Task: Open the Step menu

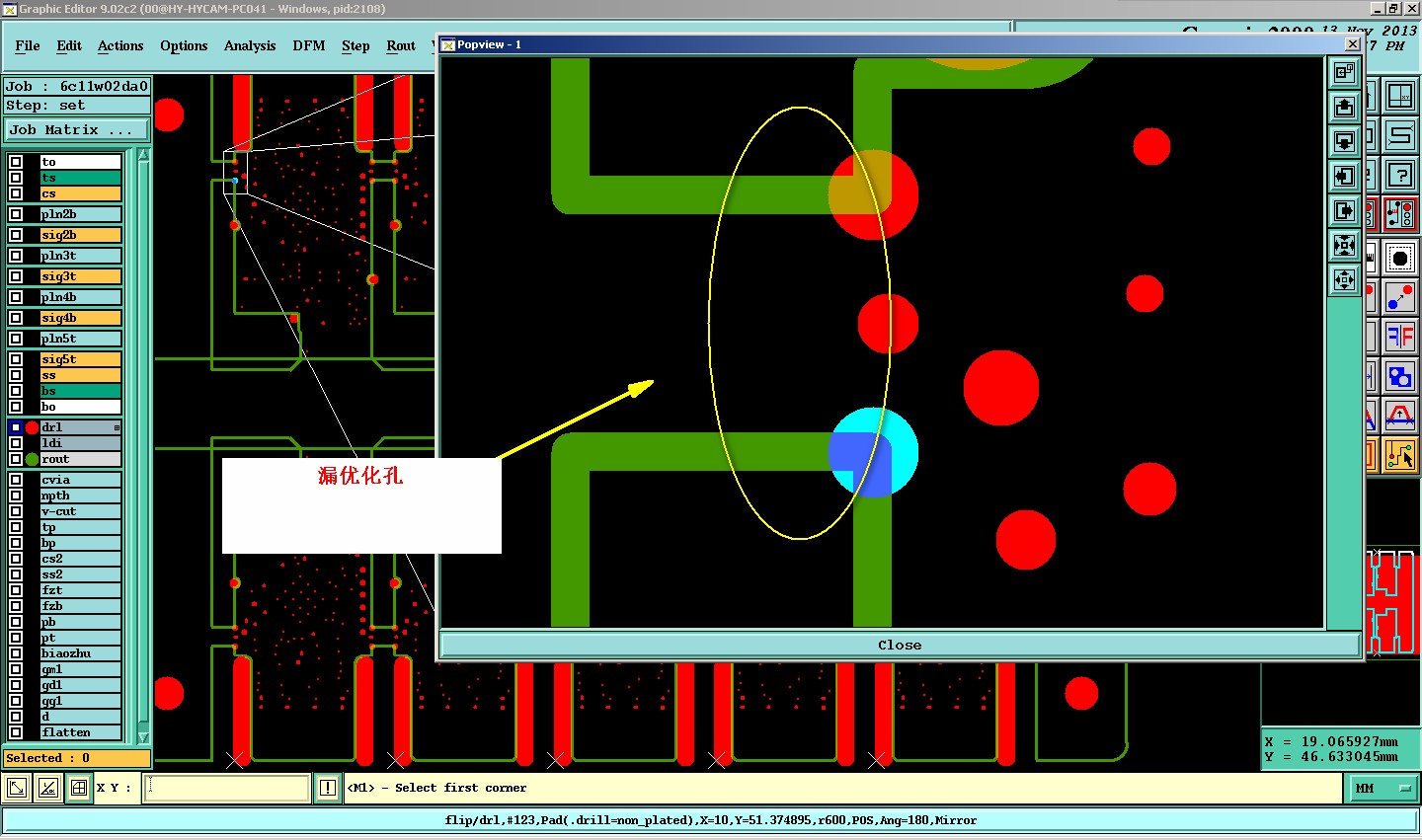Action: [355, 45]
